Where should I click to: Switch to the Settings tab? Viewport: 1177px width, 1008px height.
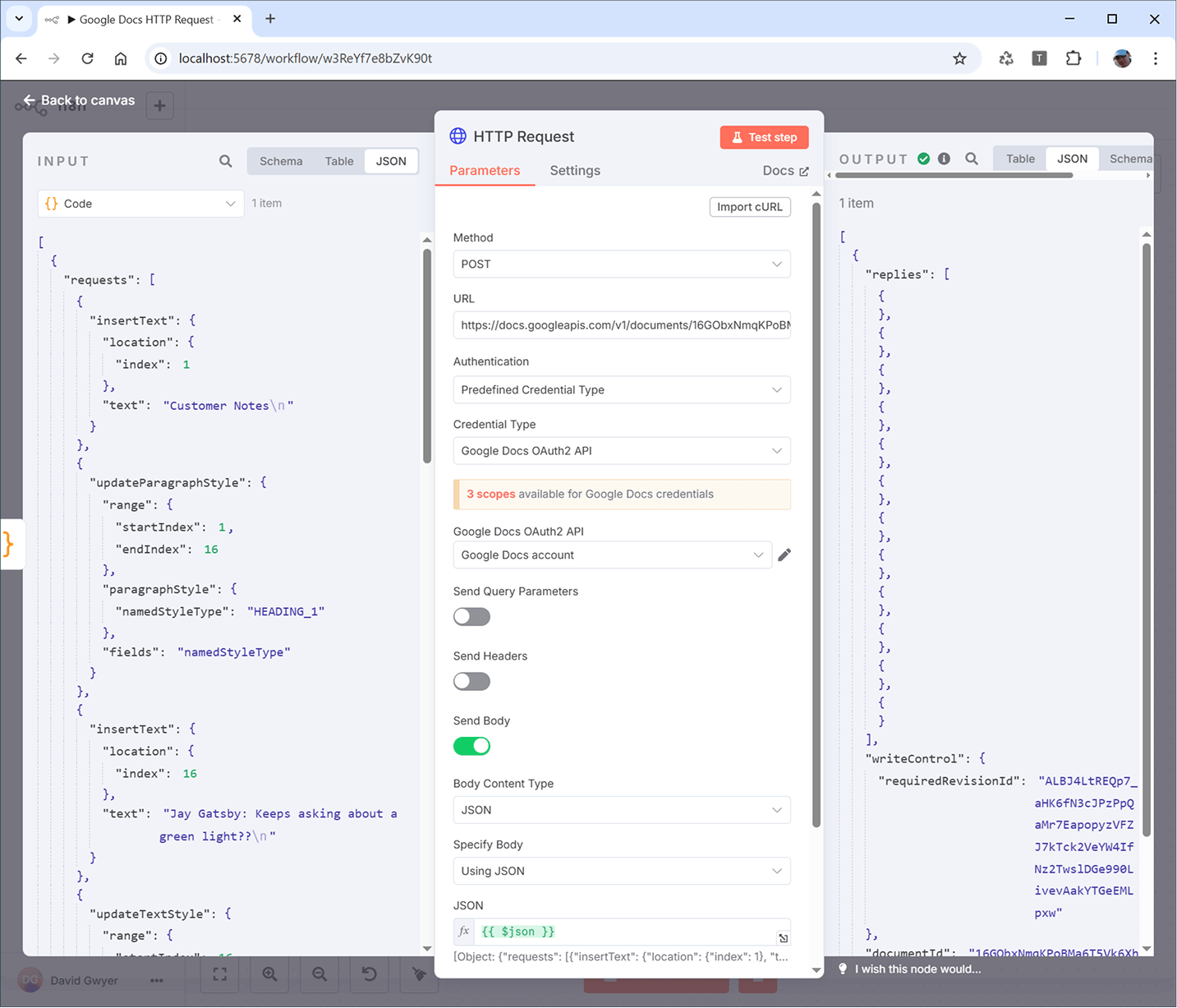(575, 171)
